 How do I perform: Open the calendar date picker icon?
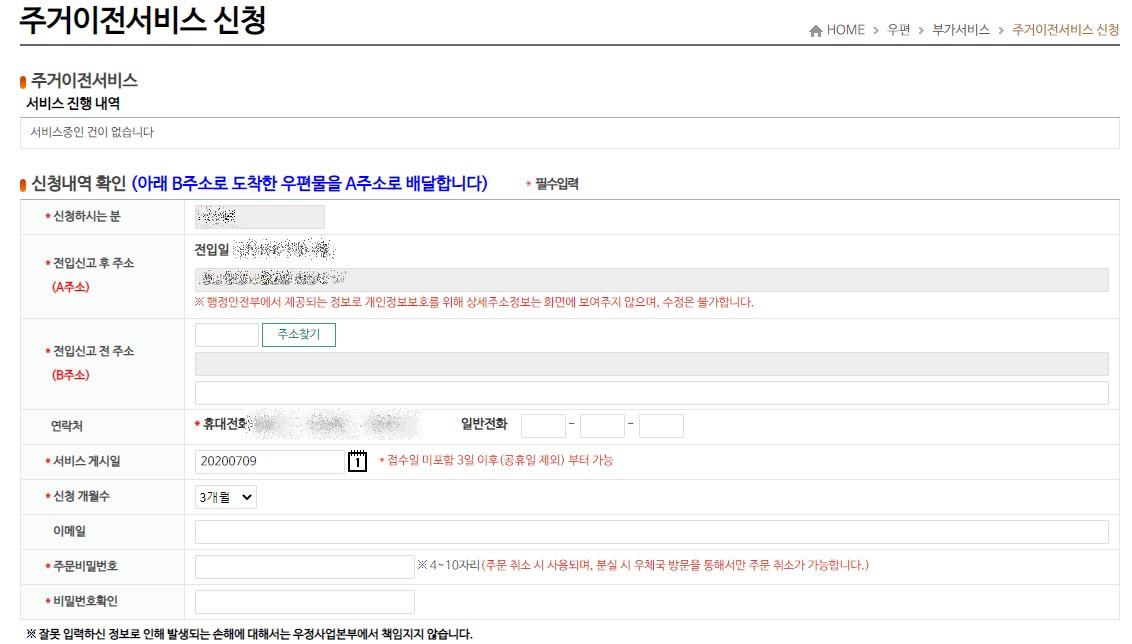(x=357, y=461)
